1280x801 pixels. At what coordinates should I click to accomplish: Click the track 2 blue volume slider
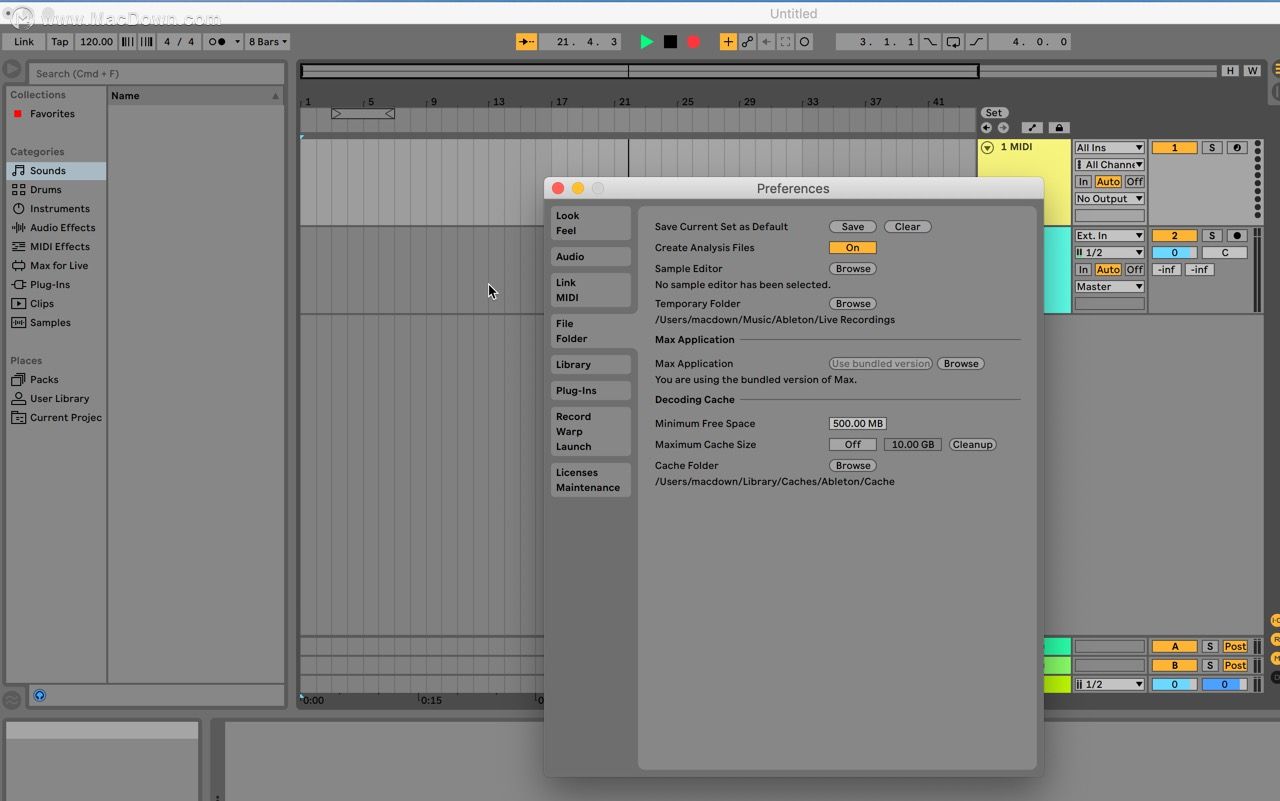point(1174,253)
